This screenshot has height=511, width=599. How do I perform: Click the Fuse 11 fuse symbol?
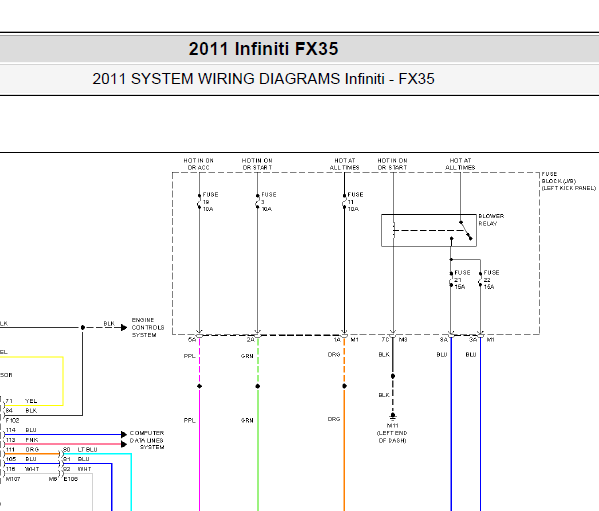click(x=344, y=202)
